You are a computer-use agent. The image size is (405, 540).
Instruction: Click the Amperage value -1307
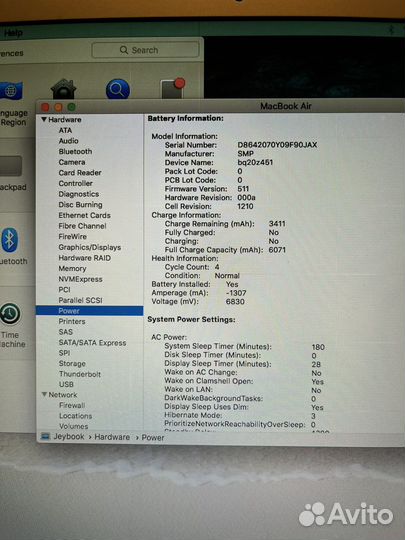236,293
